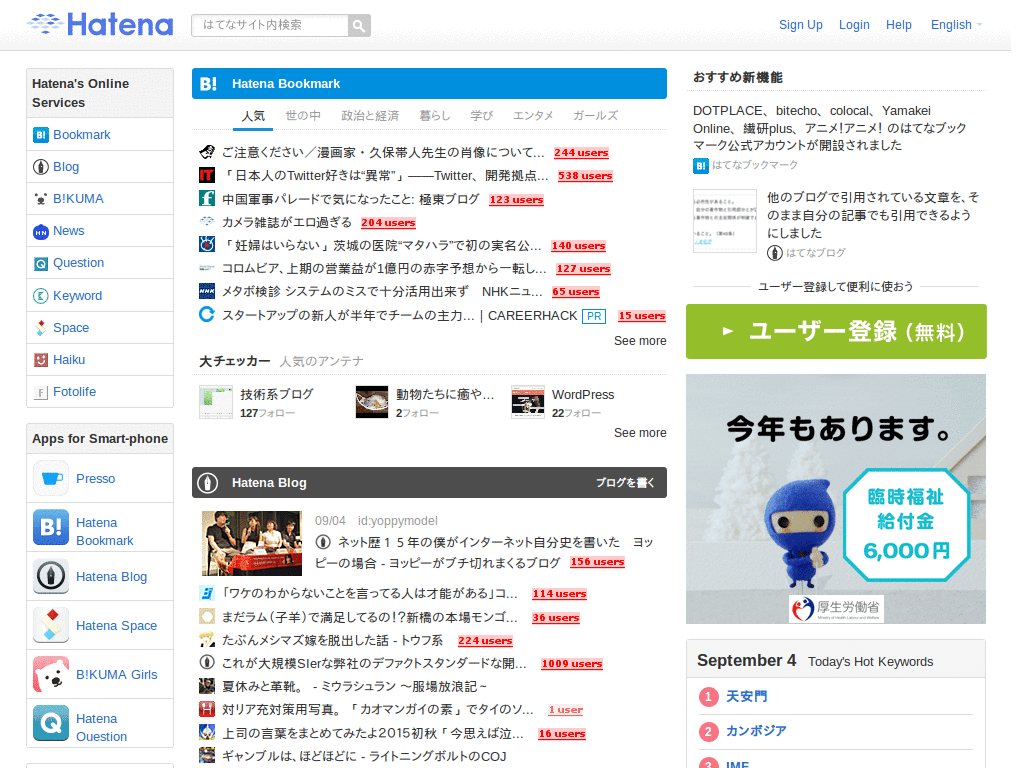Click はてなブログ pen icon under announcement
1024x768 pixels.
pyautogui.click(x=775, y=253)
